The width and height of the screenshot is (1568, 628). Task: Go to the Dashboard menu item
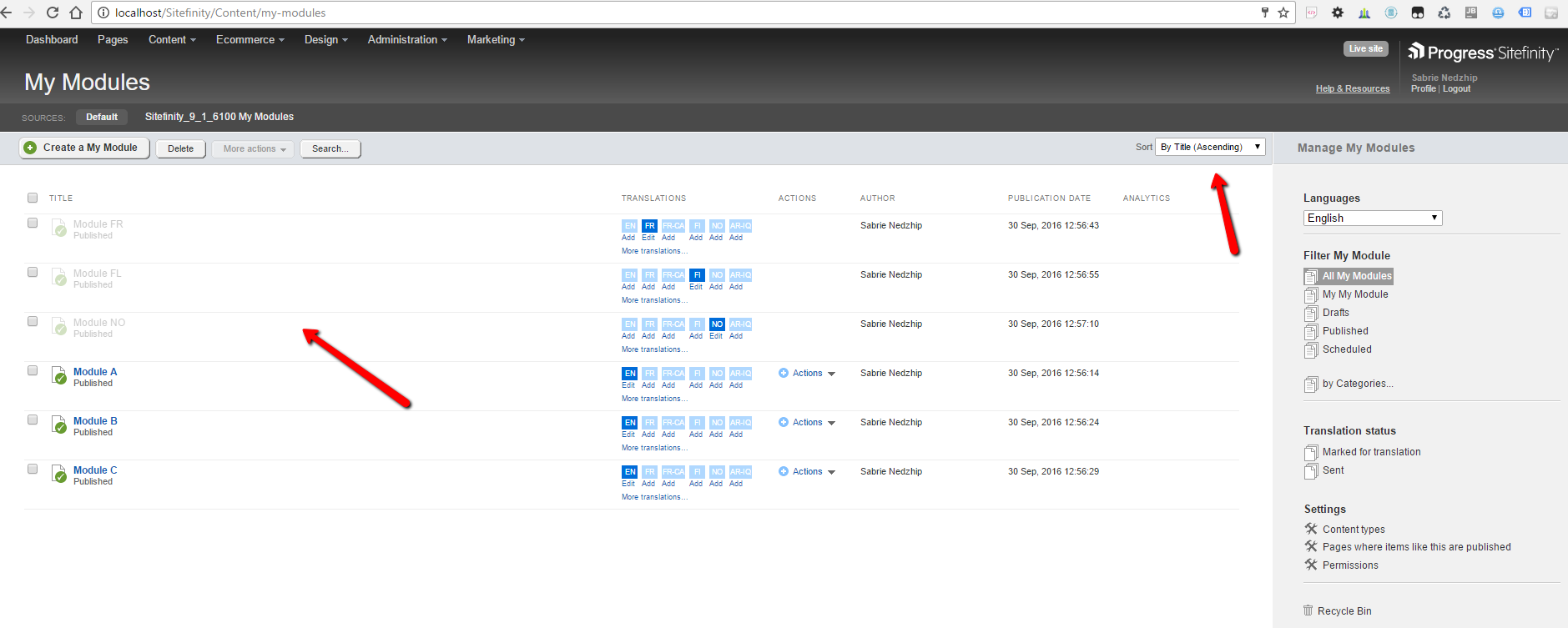(52, 39)
